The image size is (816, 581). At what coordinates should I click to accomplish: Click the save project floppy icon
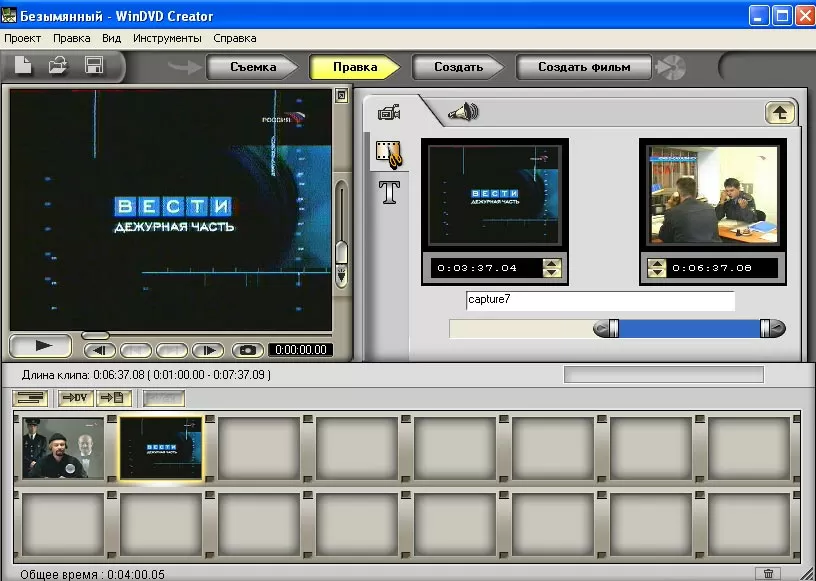94,67
